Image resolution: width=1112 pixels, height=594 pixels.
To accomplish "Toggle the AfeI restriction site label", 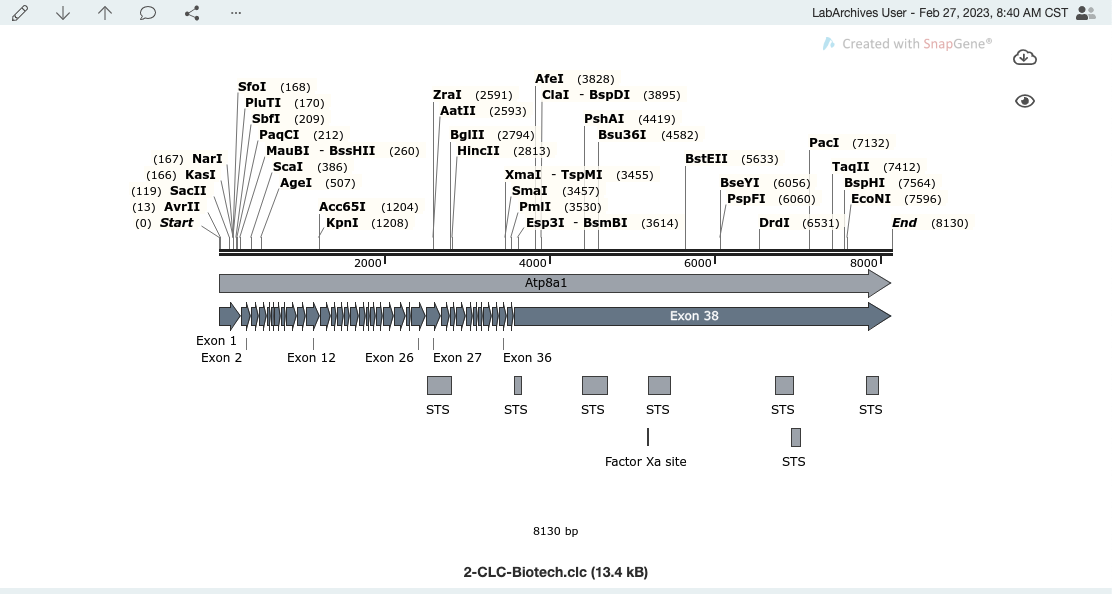I will (549, 78).
